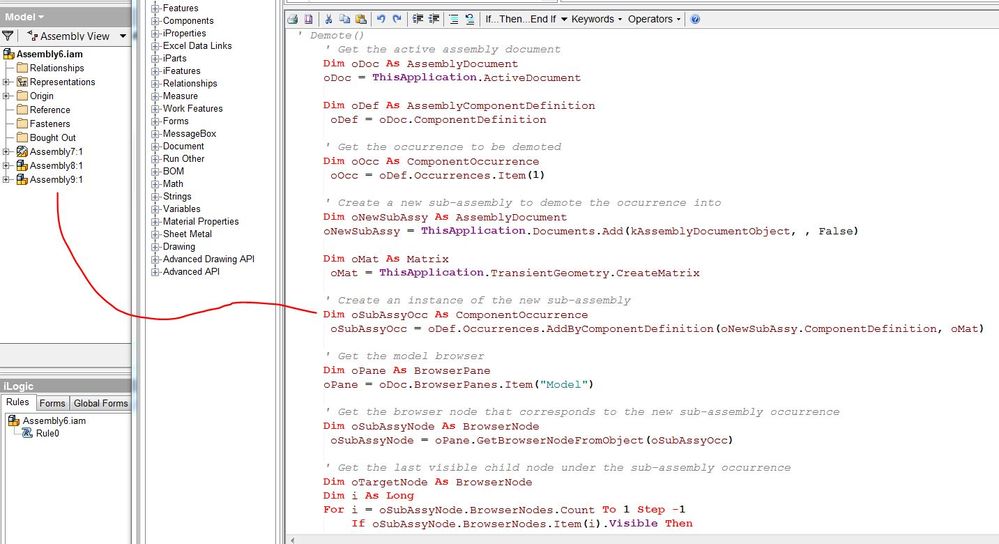The width and height of the screenshot is (999, 544).
Task: Select the Material Properties snippet category
Action: (201, 222)
